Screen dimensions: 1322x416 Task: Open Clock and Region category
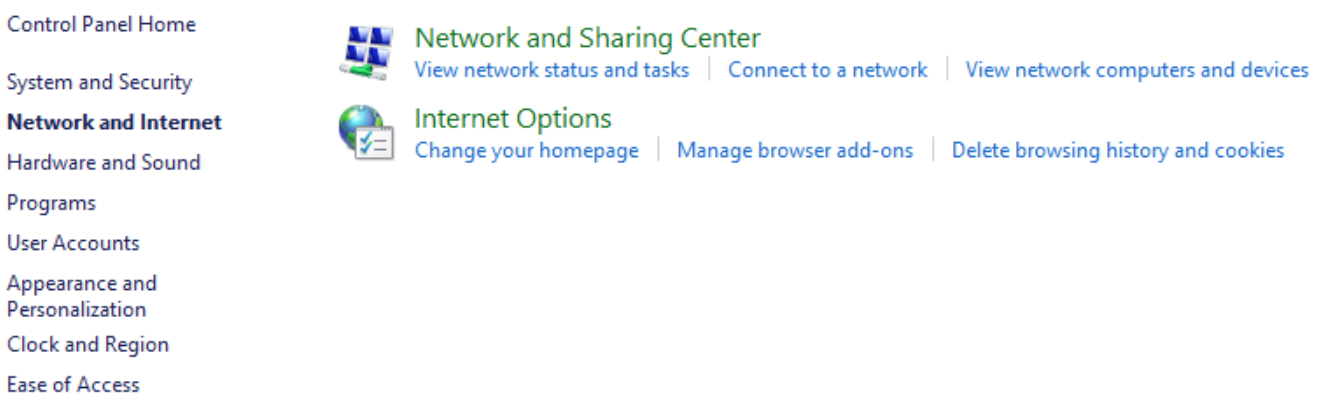[x=87, y=344]
